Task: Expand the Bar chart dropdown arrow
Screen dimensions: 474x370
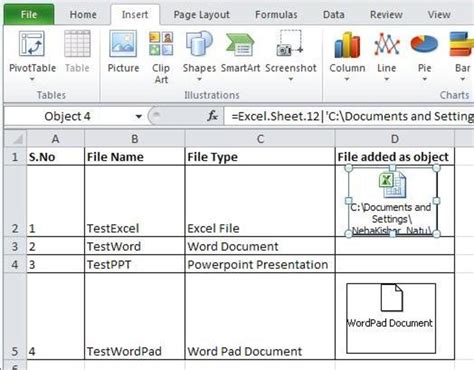Action: pos(463,79)
